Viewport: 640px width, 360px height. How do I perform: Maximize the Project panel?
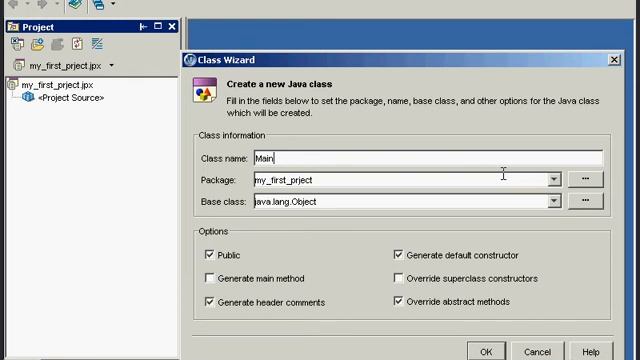158,26
